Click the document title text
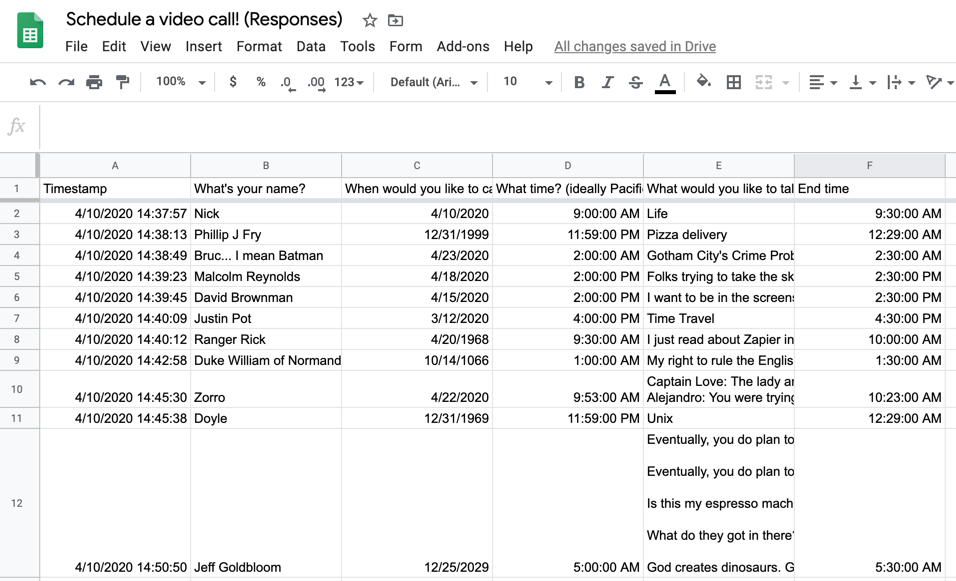 pos(204,20)
